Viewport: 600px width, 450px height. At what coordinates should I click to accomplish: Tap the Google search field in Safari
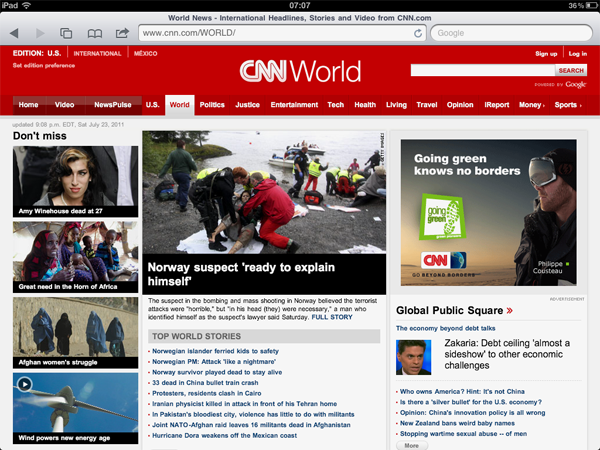[510, 33]
